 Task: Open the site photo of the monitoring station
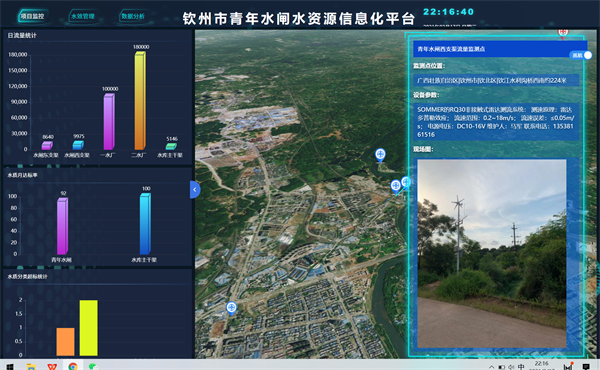click(492, 253)
